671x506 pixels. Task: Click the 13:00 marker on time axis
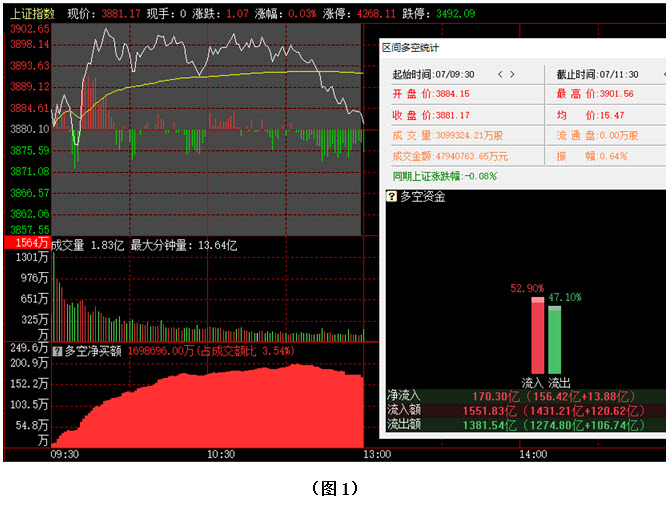(x=376, y=454)
